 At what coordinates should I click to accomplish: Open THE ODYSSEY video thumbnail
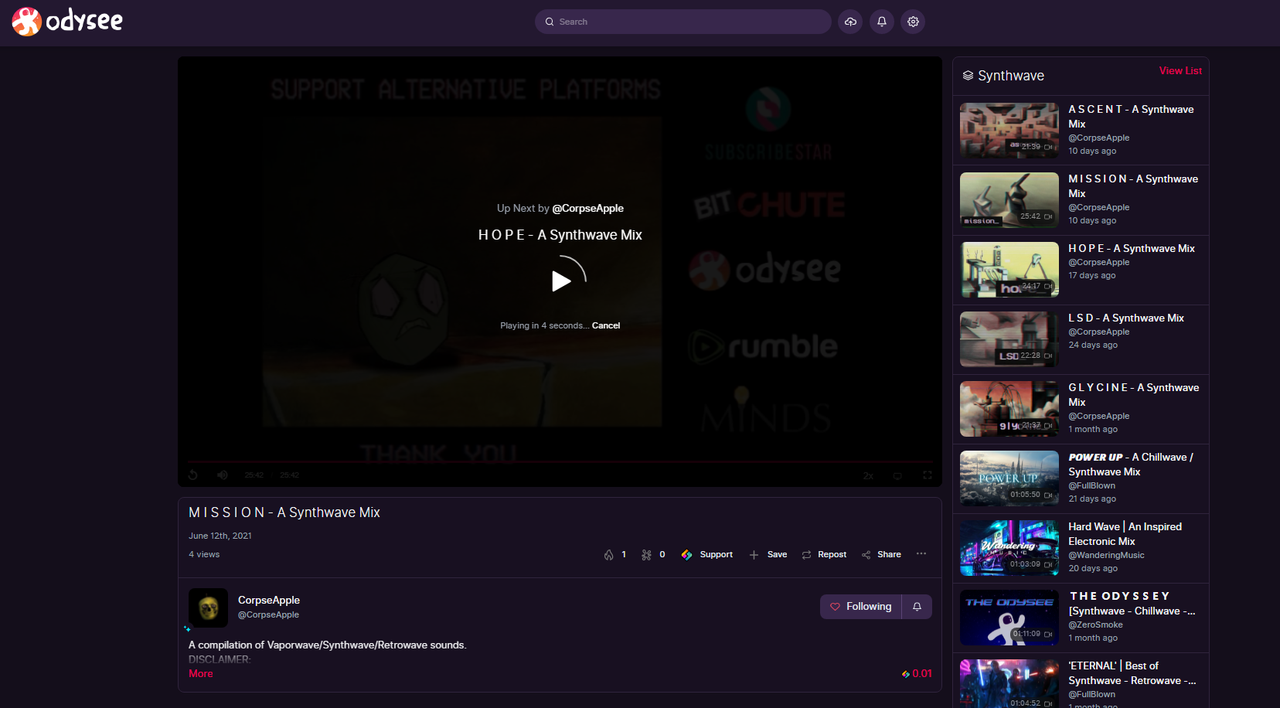1009,617
